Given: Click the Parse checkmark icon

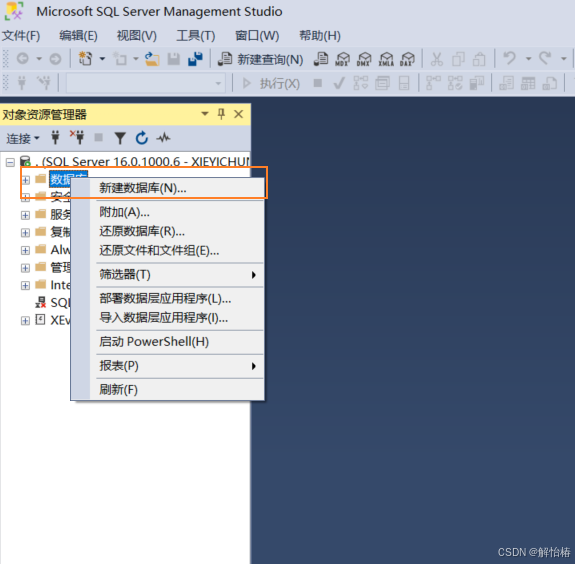Looking at the screenshot, I should pyautogui.click(x=339, y=84).
